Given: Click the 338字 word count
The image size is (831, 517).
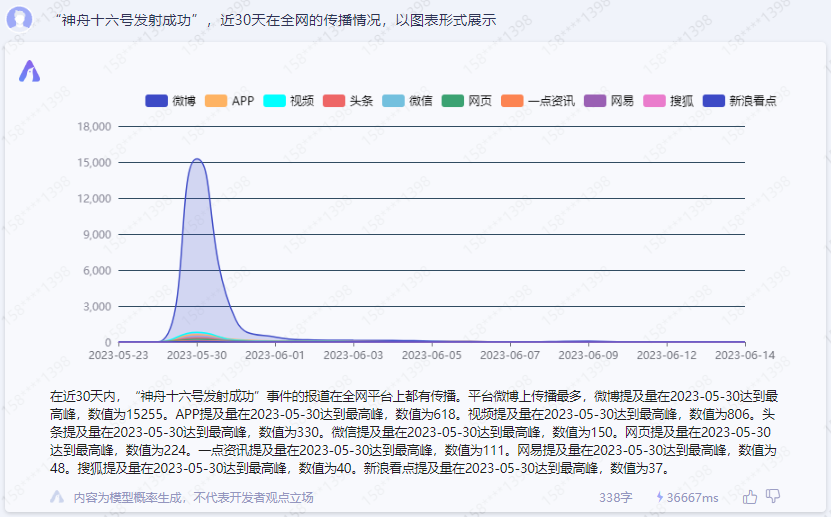Looking at the screenshot, I should click(x=615, y=497).
